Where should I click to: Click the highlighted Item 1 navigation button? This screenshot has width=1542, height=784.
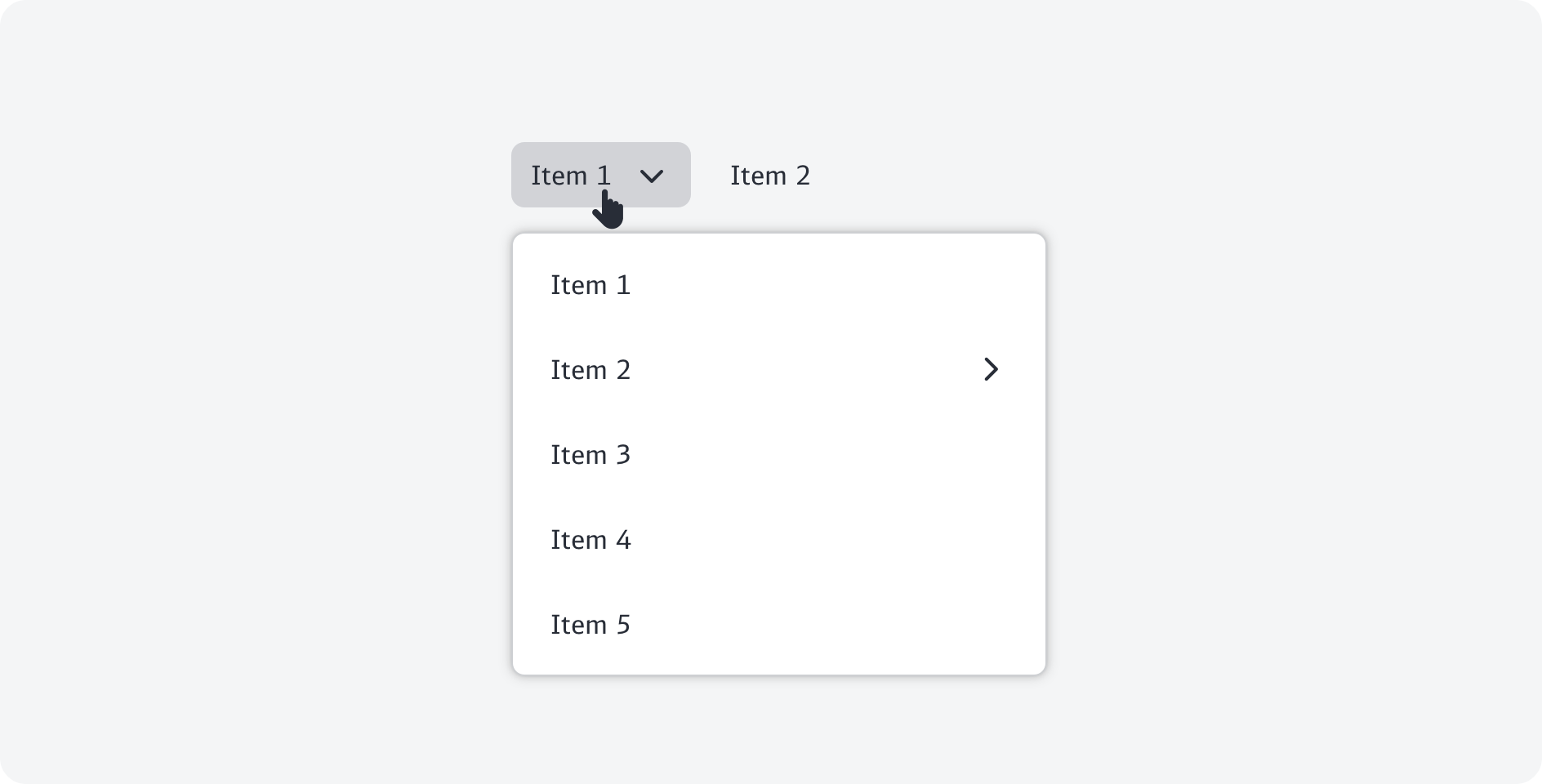point(572,175)
